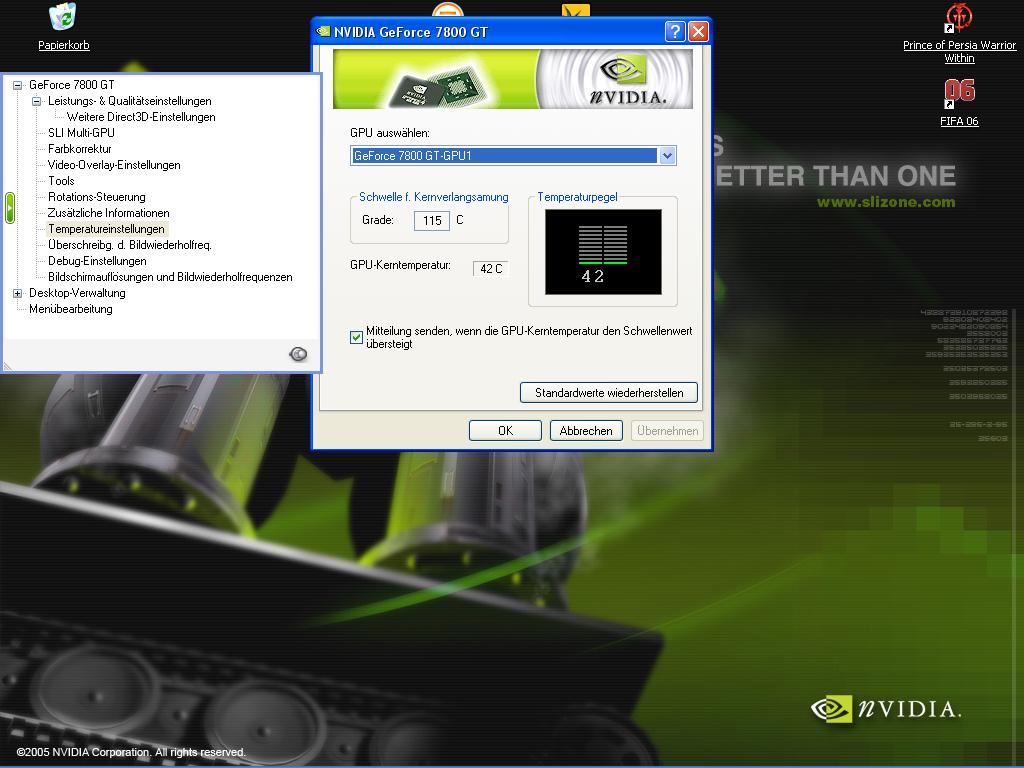Toggle notification checkbox for GPU temperature threshold
1024x768 pixels.
point(356,338)
